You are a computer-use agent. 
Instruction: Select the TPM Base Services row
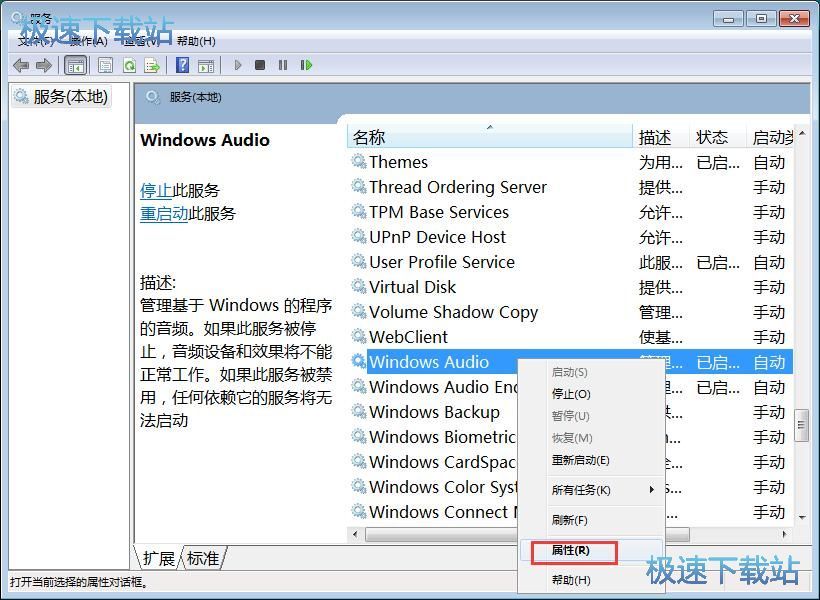coord(570,212)
